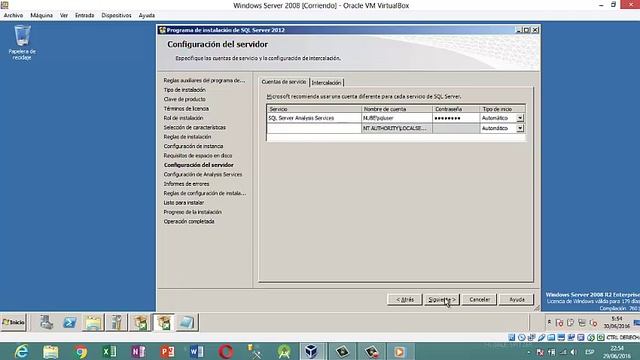
Task: Open Excel from host taskbar
Action: coord(109,351)
